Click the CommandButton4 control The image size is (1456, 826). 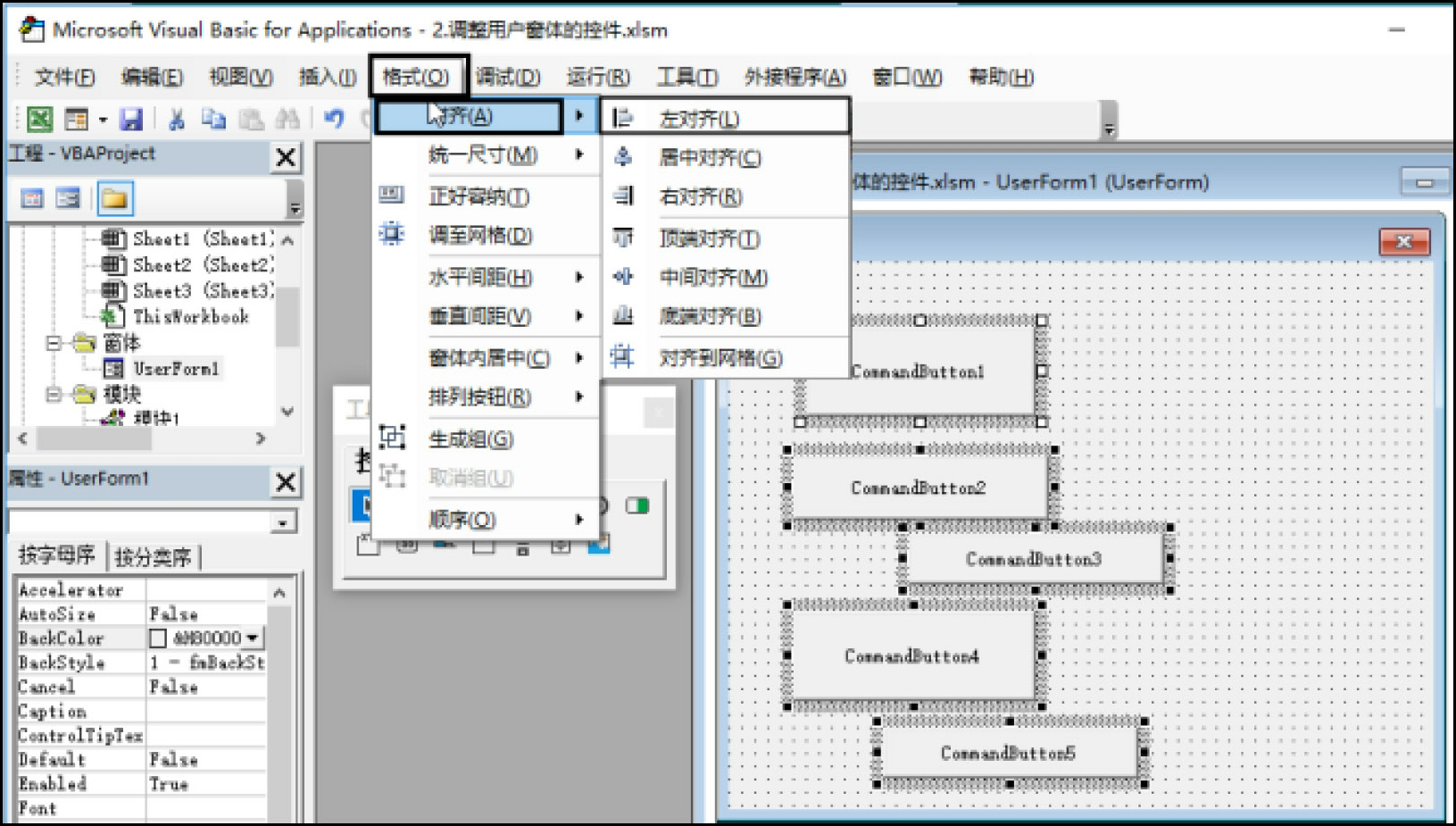[911, 656]
